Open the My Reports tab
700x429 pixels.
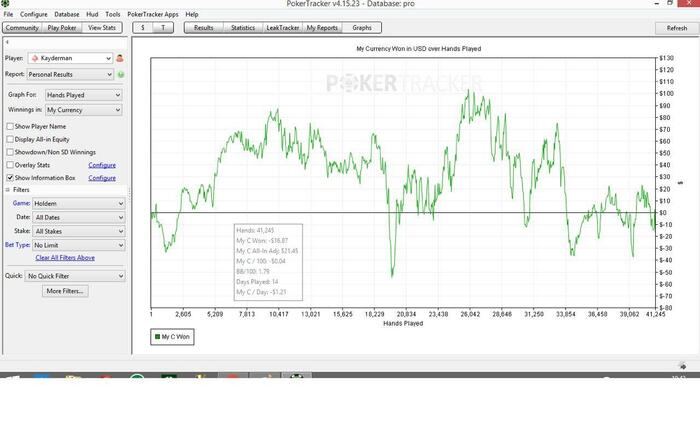point(322,28)
